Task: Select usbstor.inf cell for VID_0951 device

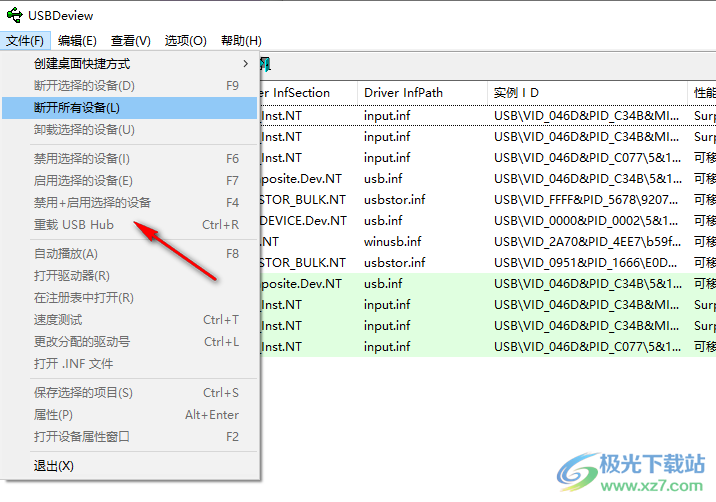Action: tap(395, 263)
